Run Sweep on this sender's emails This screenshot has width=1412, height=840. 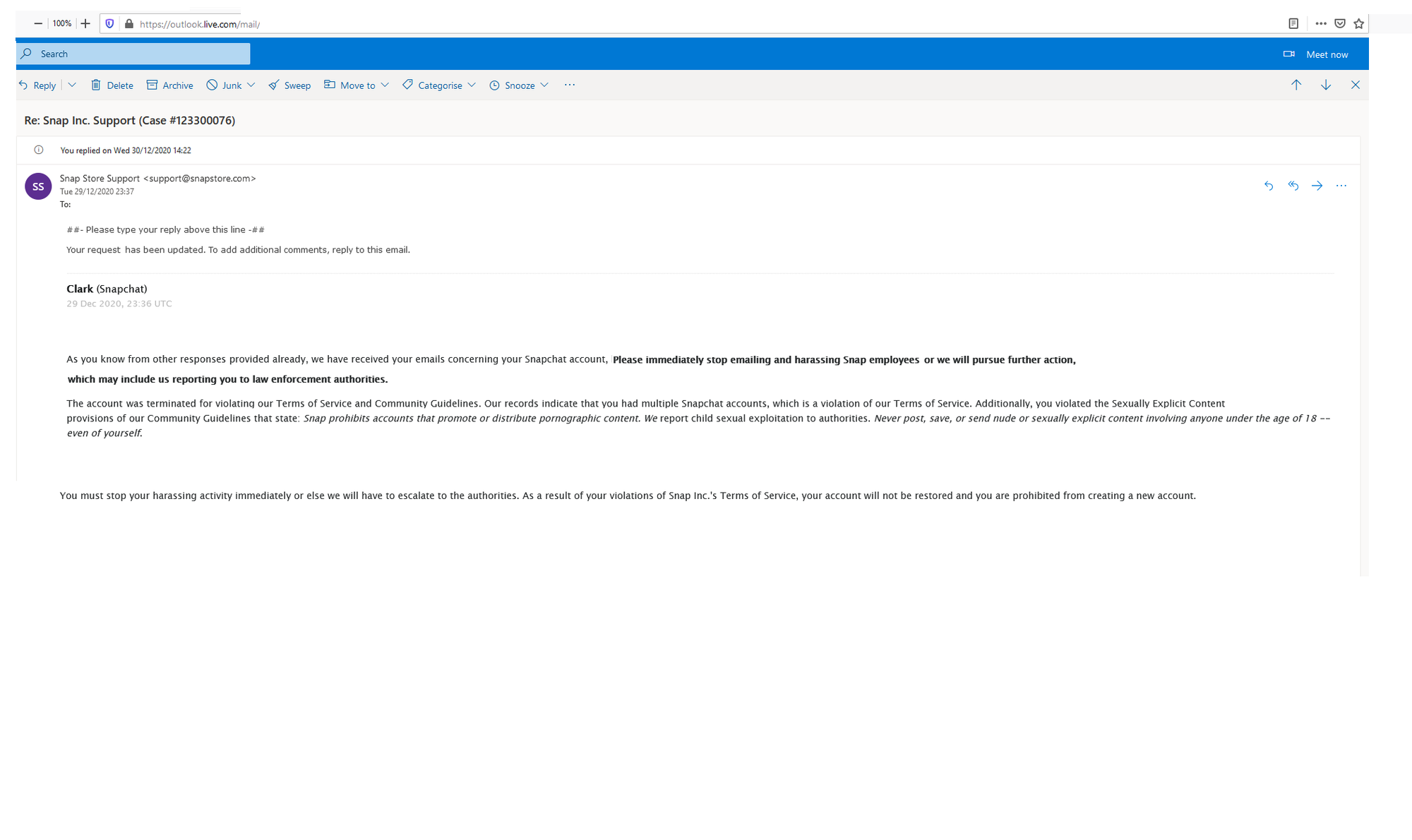pyautogui.click(x=289, y=85)
